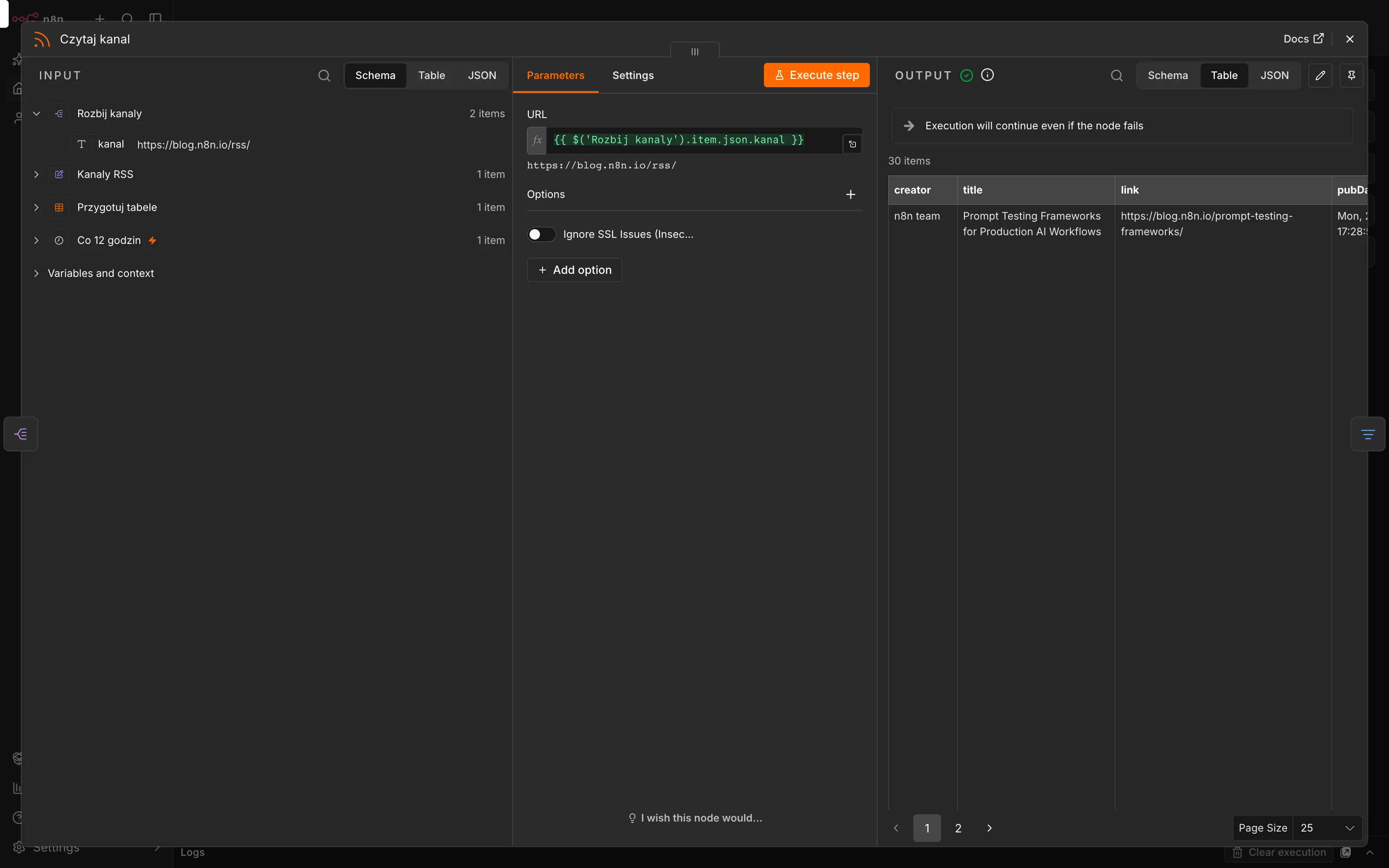Viewport: 1389px width, 868px height.
Task: Click the Kanaly RSS edit node icon
Action: click(x=59, y=174)
